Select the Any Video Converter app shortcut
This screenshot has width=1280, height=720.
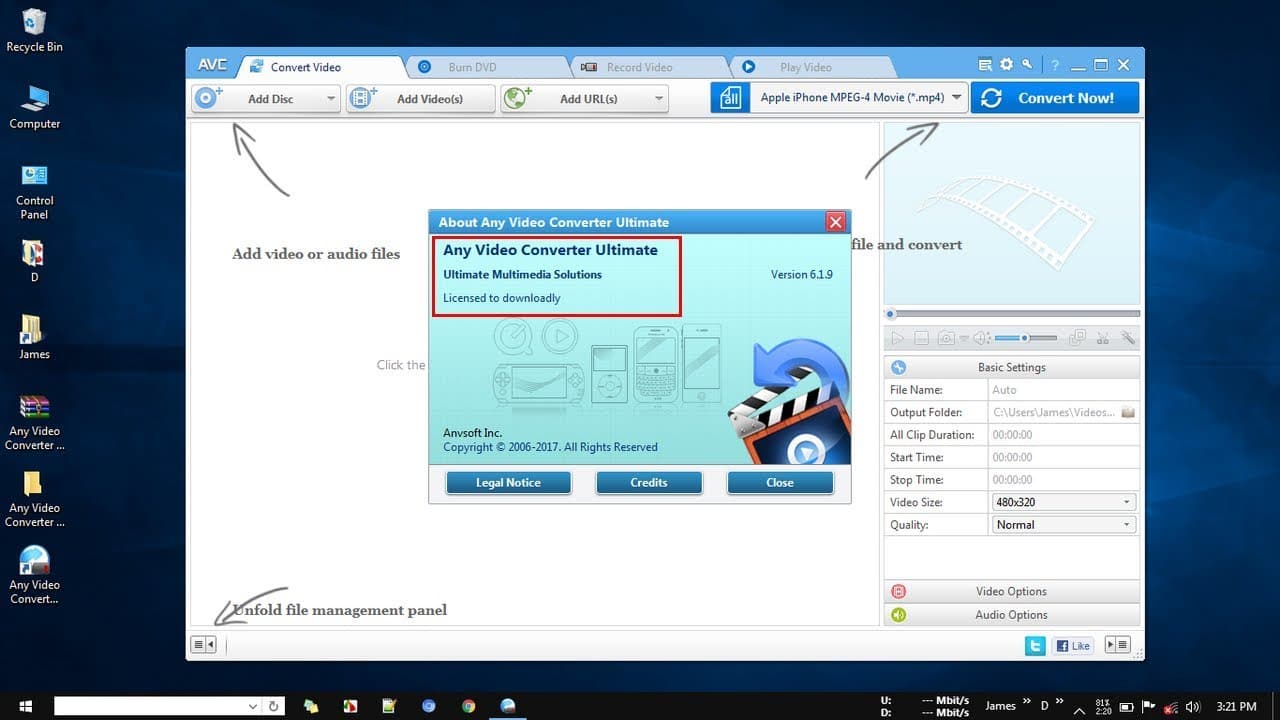tap(34, 575)
